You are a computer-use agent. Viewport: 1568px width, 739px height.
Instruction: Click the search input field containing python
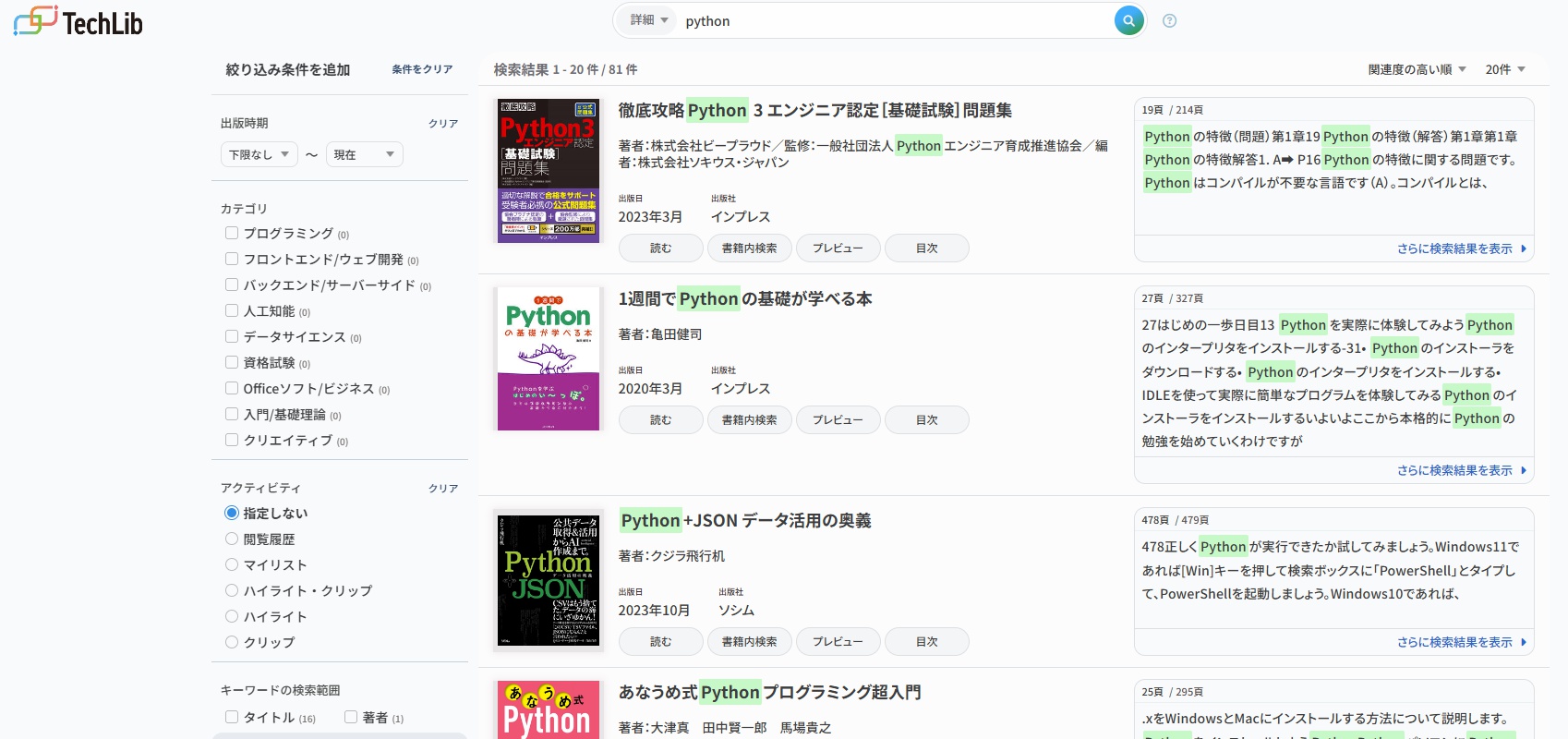click(x=896, y=20)
